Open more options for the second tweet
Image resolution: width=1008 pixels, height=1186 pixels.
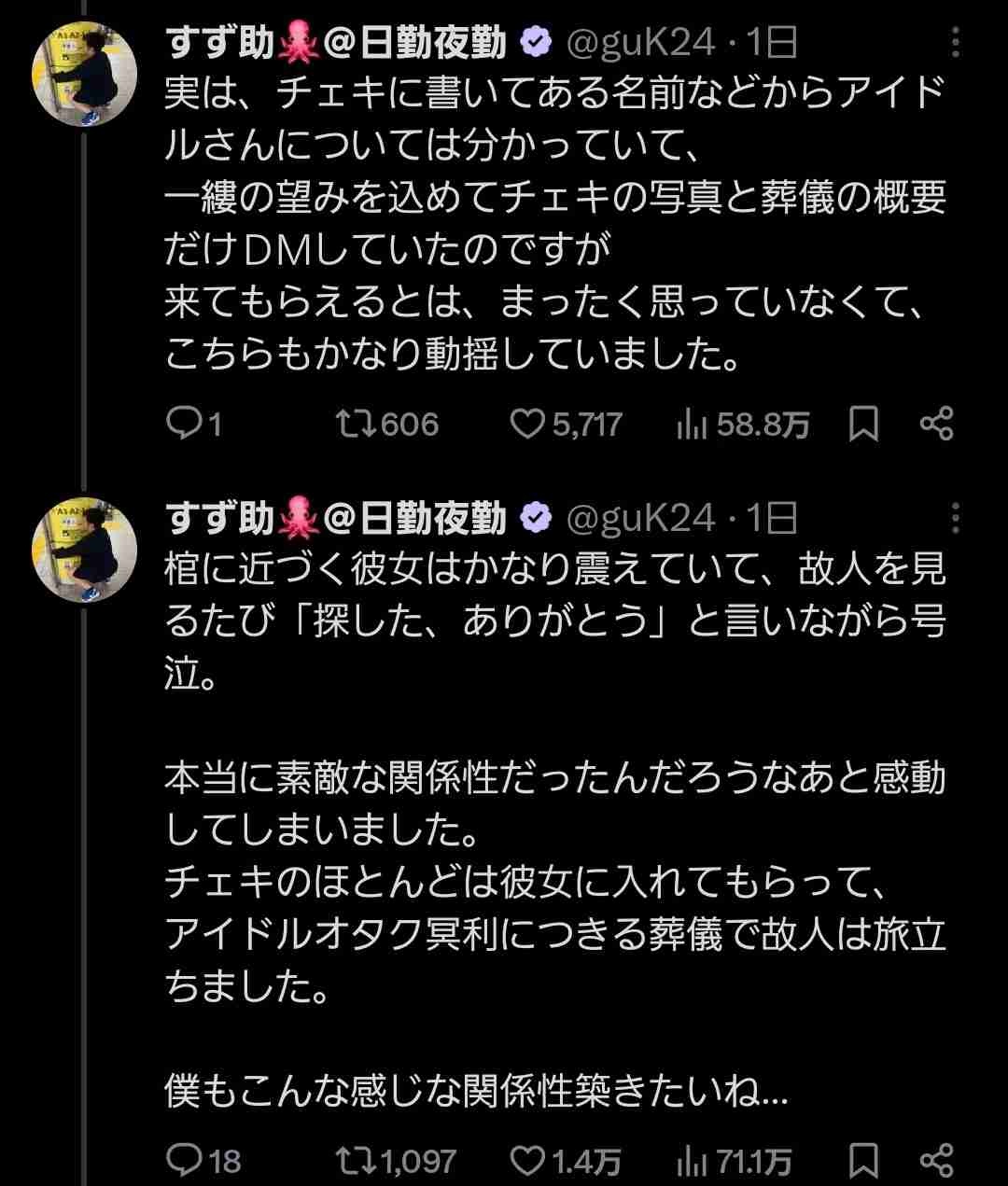[x=955, y=519]
